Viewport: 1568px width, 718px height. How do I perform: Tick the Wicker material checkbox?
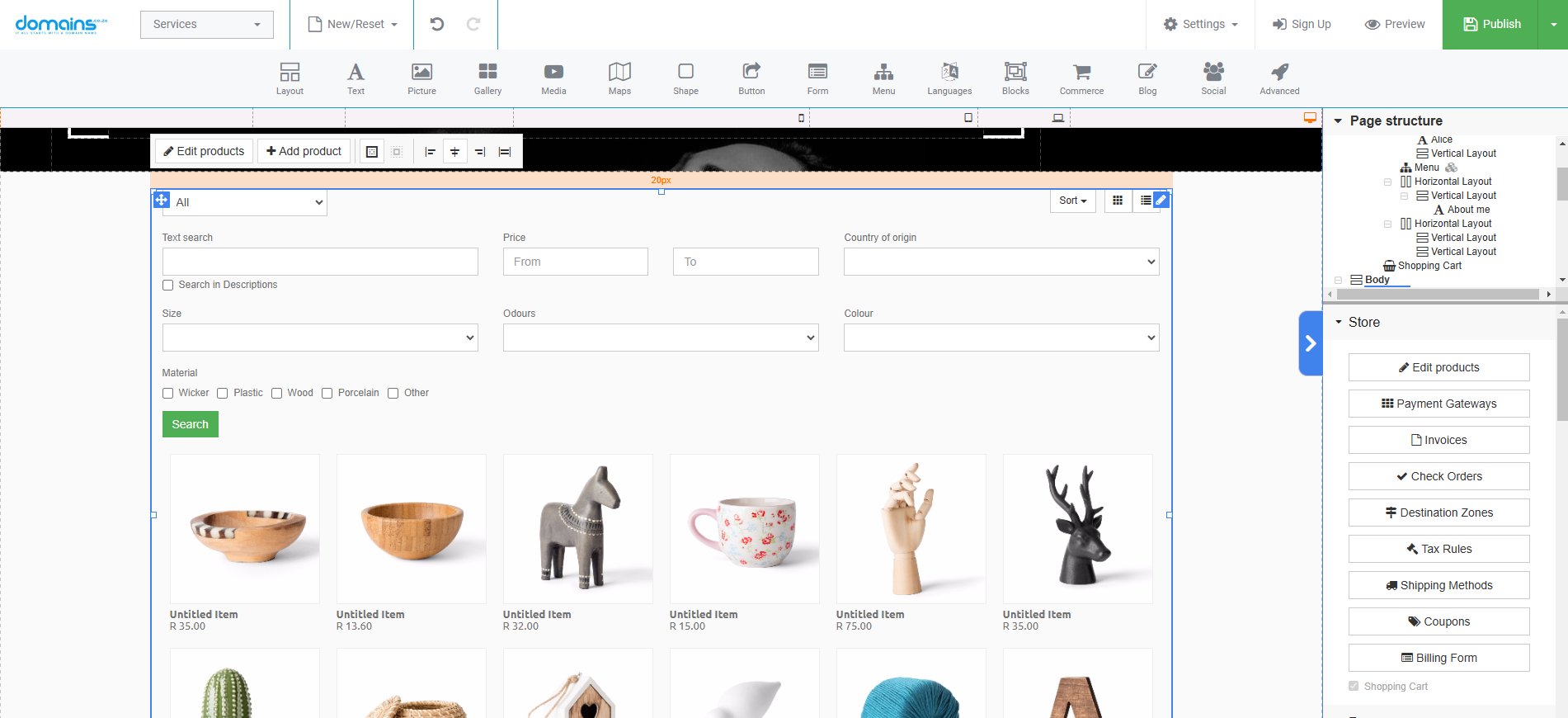tap(168, 394)
